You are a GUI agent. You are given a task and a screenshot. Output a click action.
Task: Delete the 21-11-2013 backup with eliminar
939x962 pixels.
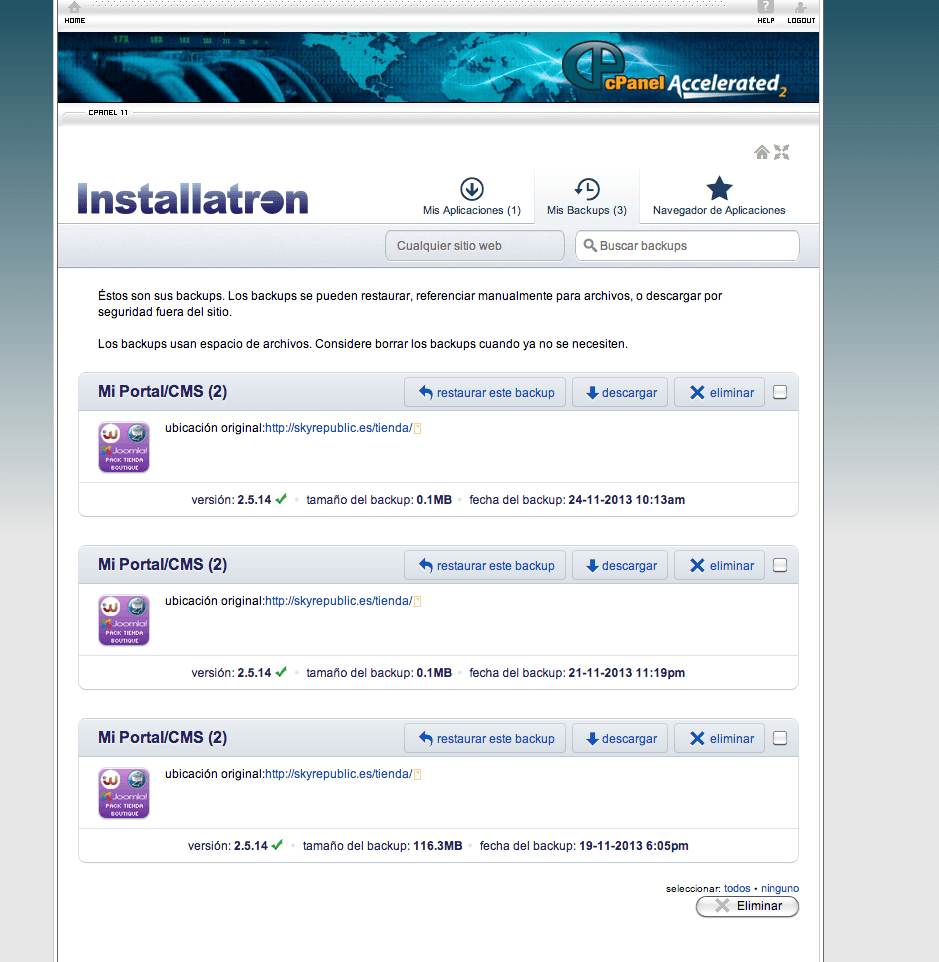(x=719, y=566)
